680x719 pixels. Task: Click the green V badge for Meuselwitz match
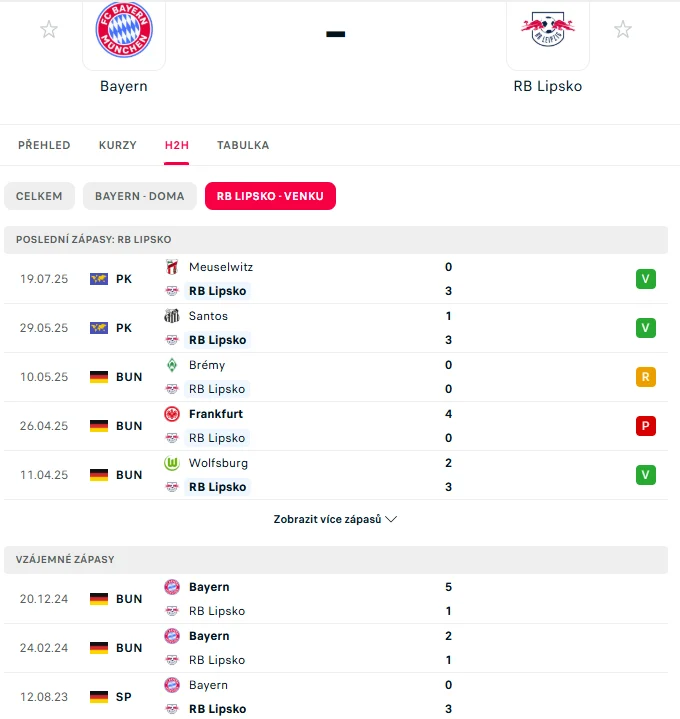(646, 279)
